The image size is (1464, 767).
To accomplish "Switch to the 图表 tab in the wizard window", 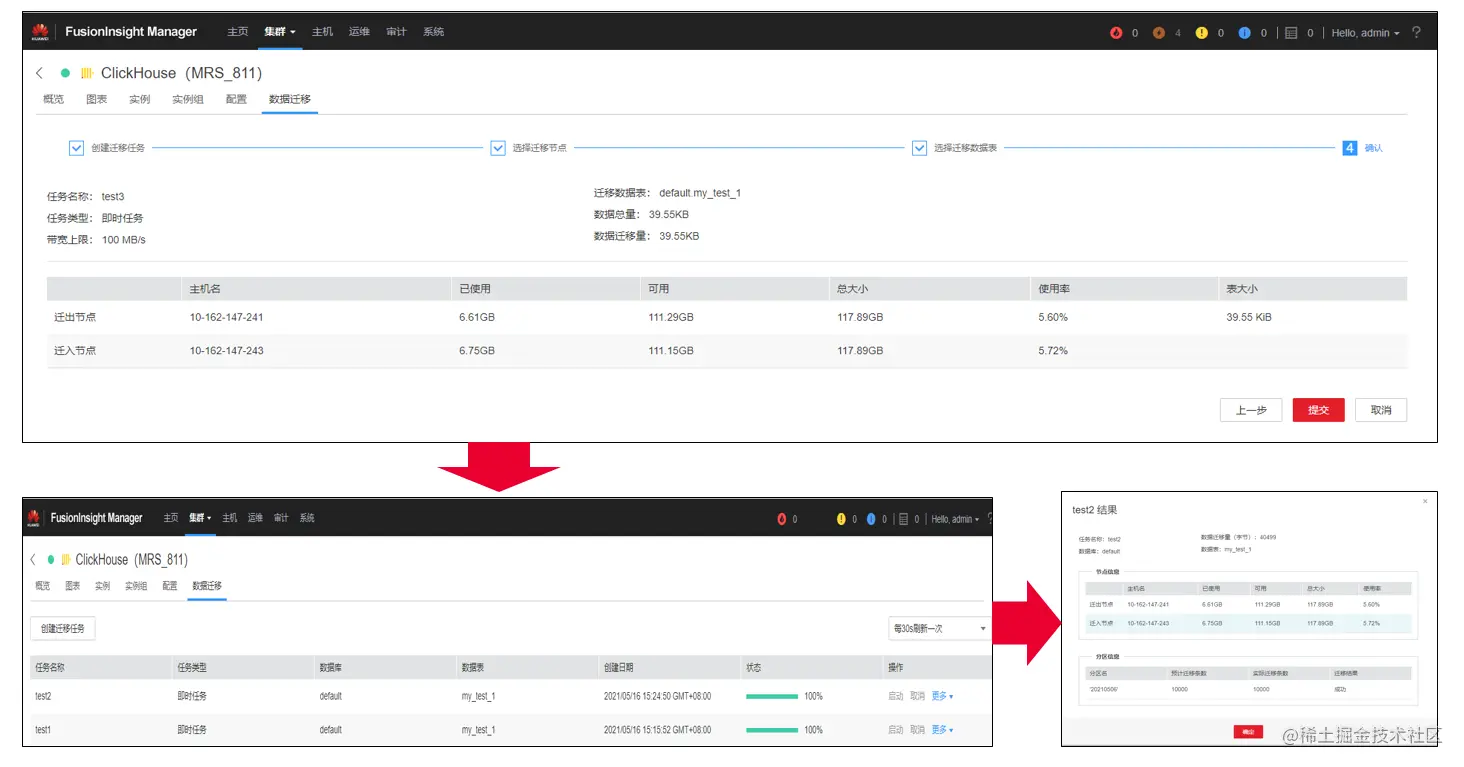I will coord(96,99).
